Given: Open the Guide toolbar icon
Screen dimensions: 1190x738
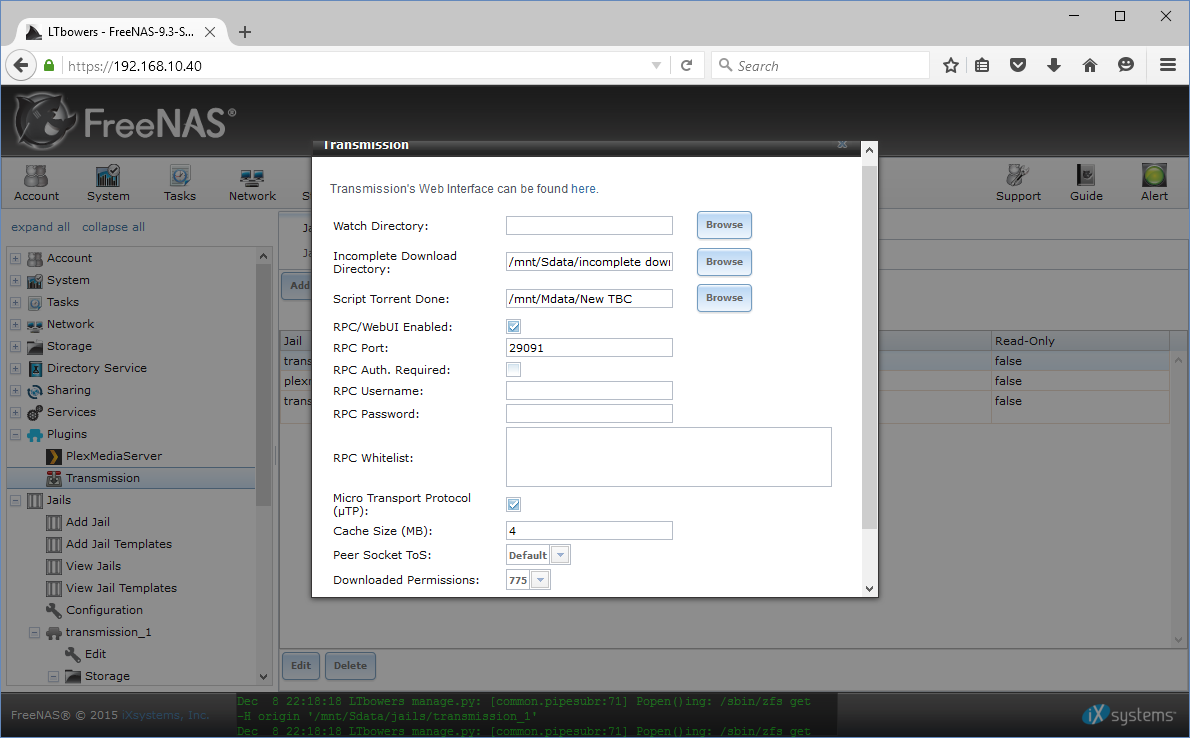Looking at the screenshot, I should click(1086, 183).
